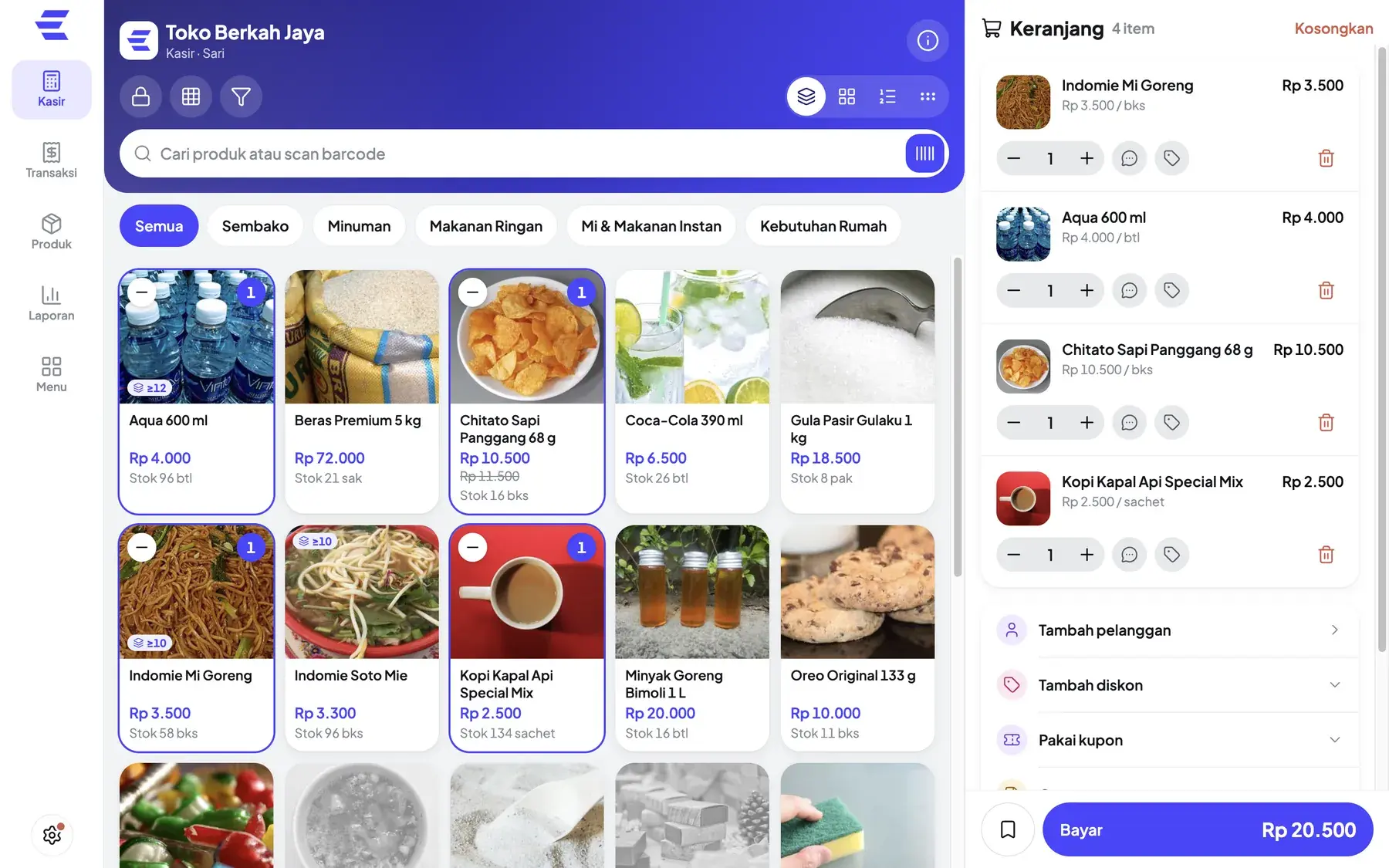Save cart with bookmark icon

[1007, 829]
